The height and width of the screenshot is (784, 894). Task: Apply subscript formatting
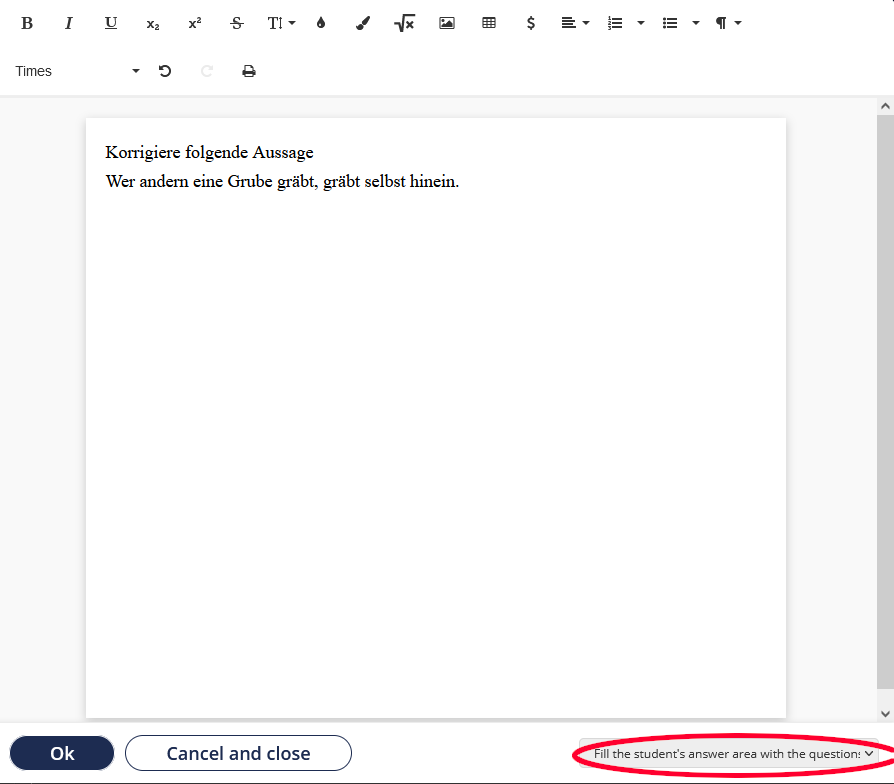point(153,23)
